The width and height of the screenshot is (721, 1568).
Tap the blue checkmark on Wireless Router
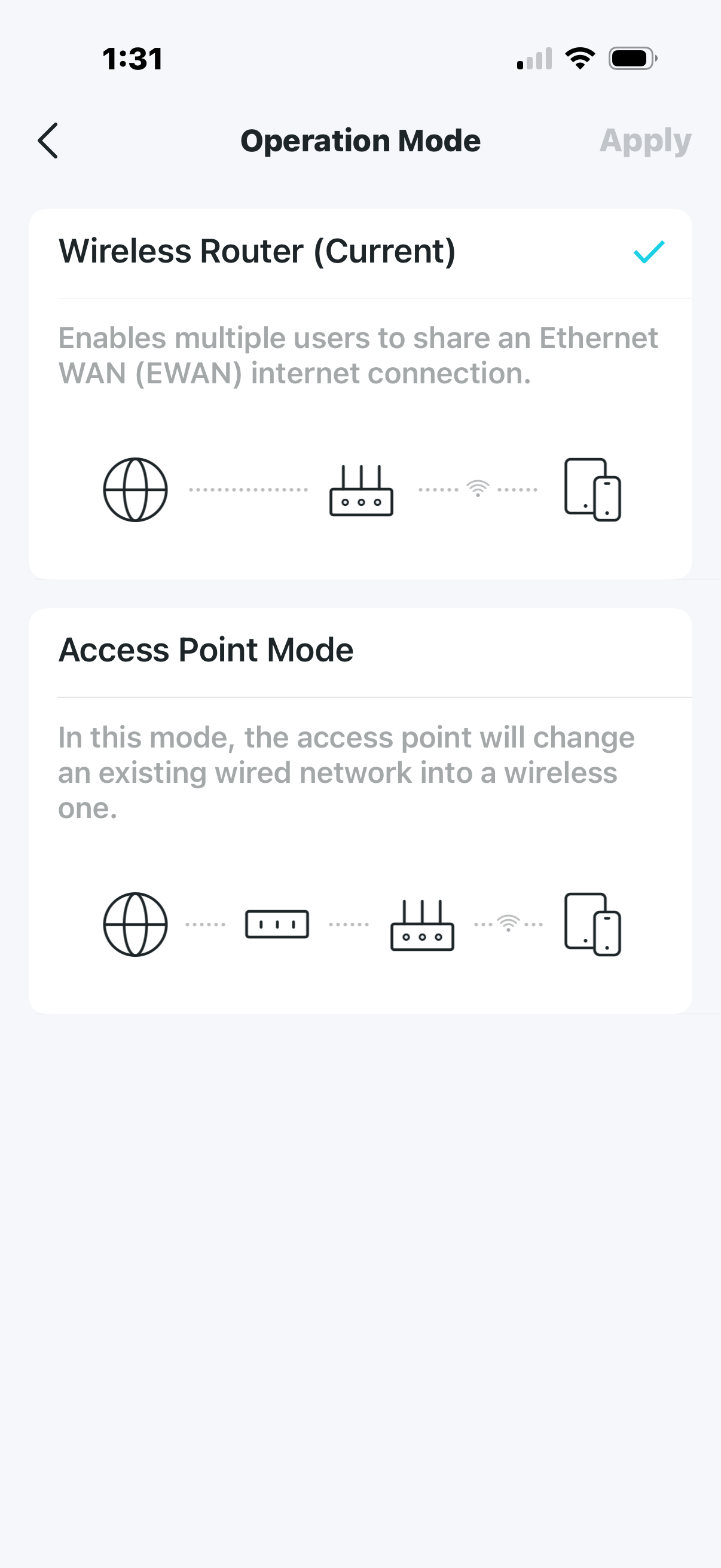coord(649,252)
